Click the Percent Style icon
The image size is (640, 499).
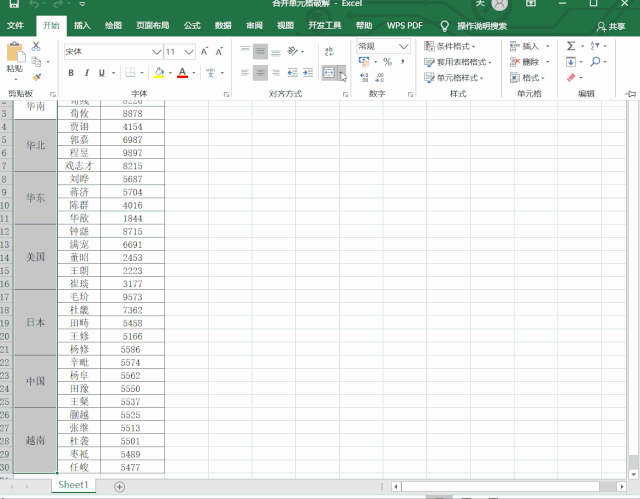[x=387, y=62]
